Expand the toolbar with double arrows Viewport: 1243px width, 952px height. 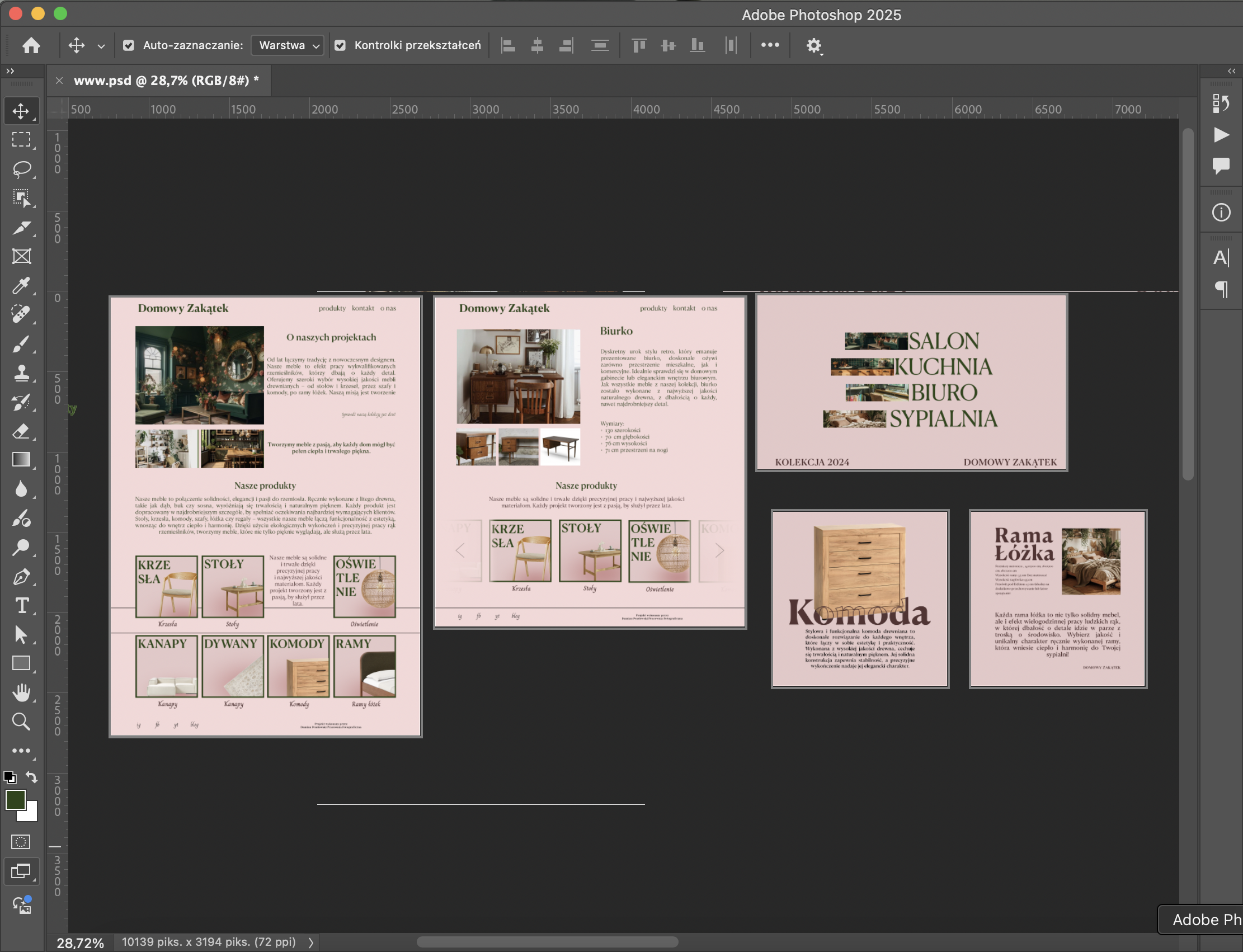10,71
